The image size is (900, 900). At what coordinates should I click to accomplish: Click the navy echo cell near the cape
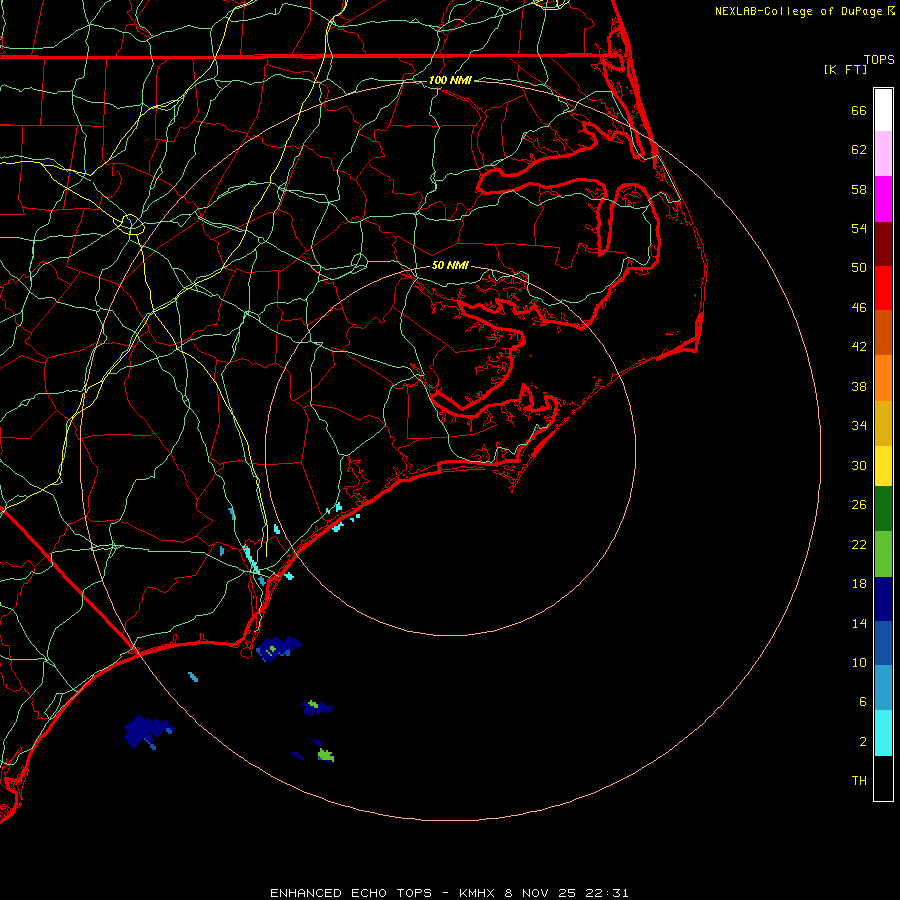tap(278, 648)
